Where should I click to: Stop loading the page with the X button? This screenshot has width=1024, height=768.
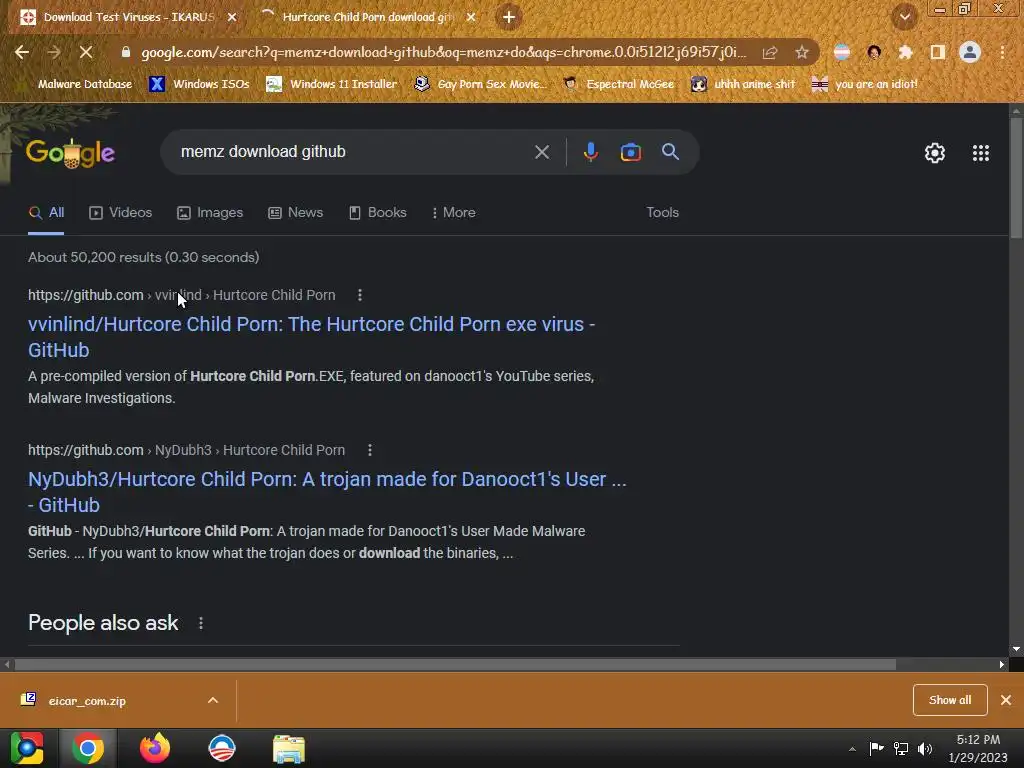tap(86, 52)
